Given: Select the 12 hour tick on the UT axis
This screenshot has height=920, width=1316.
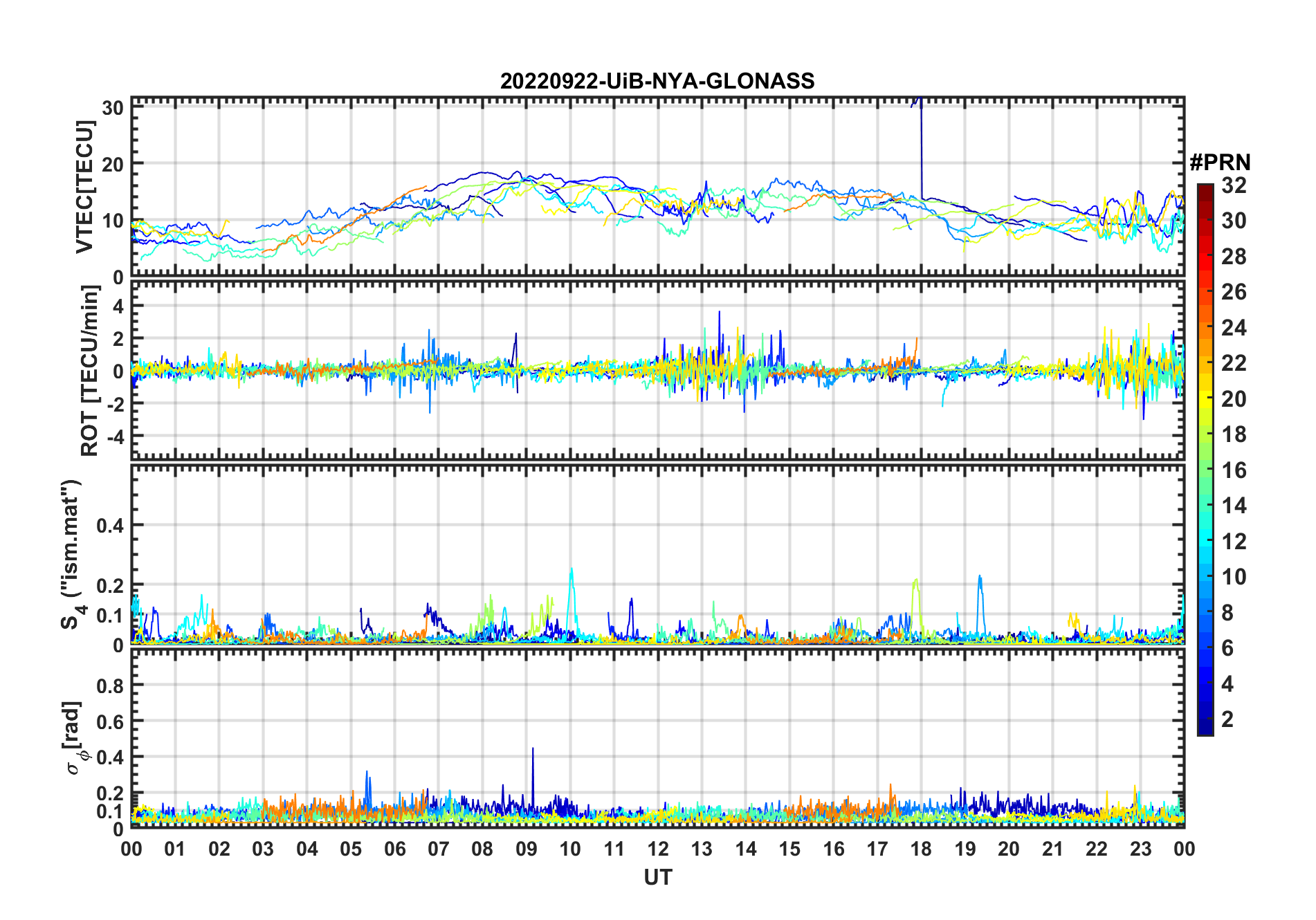Looking at the screenshot, I should click(657, 849).
